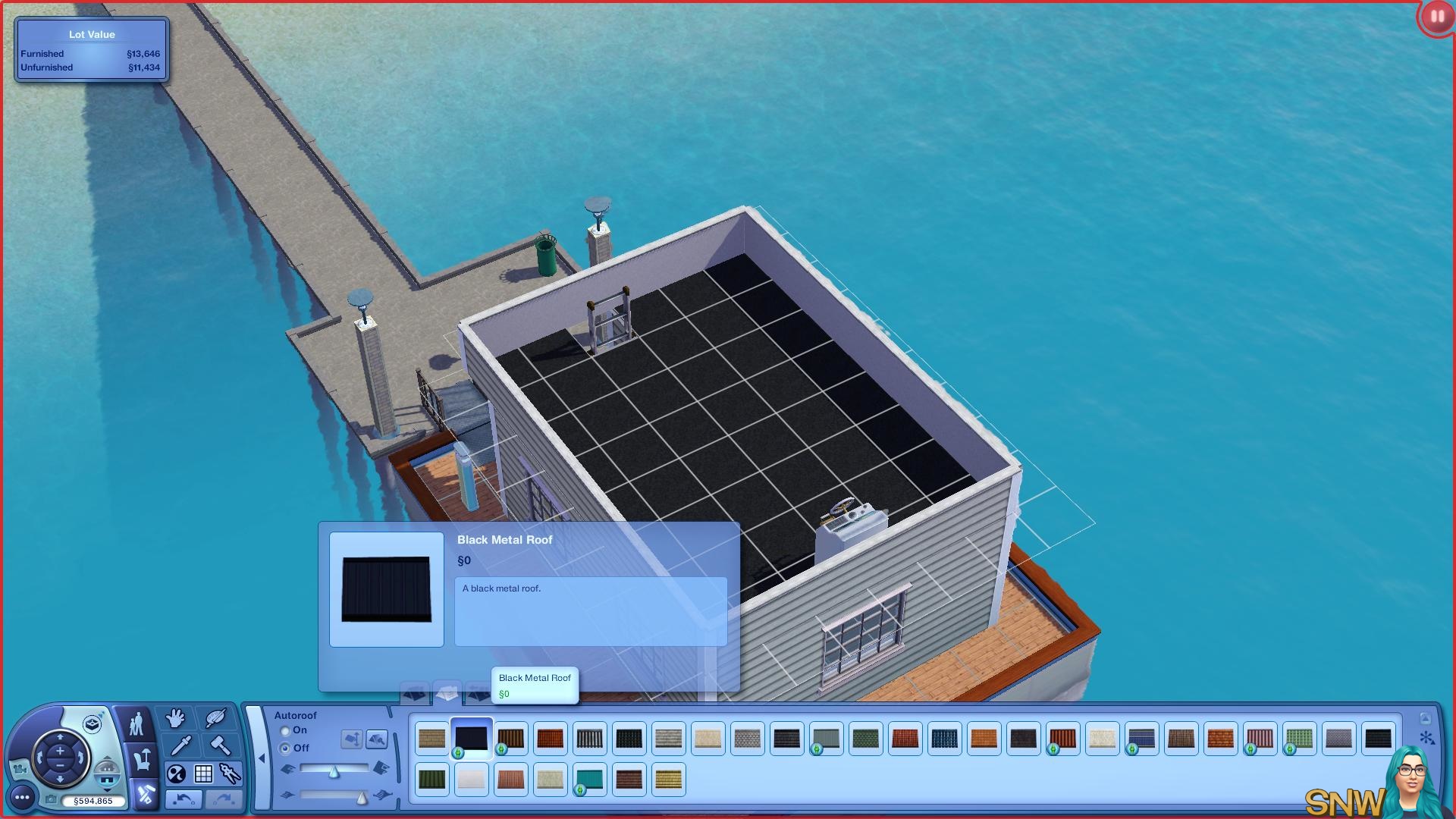Change wall view mode on house icon
The image size is (1456, 819).
107,773
